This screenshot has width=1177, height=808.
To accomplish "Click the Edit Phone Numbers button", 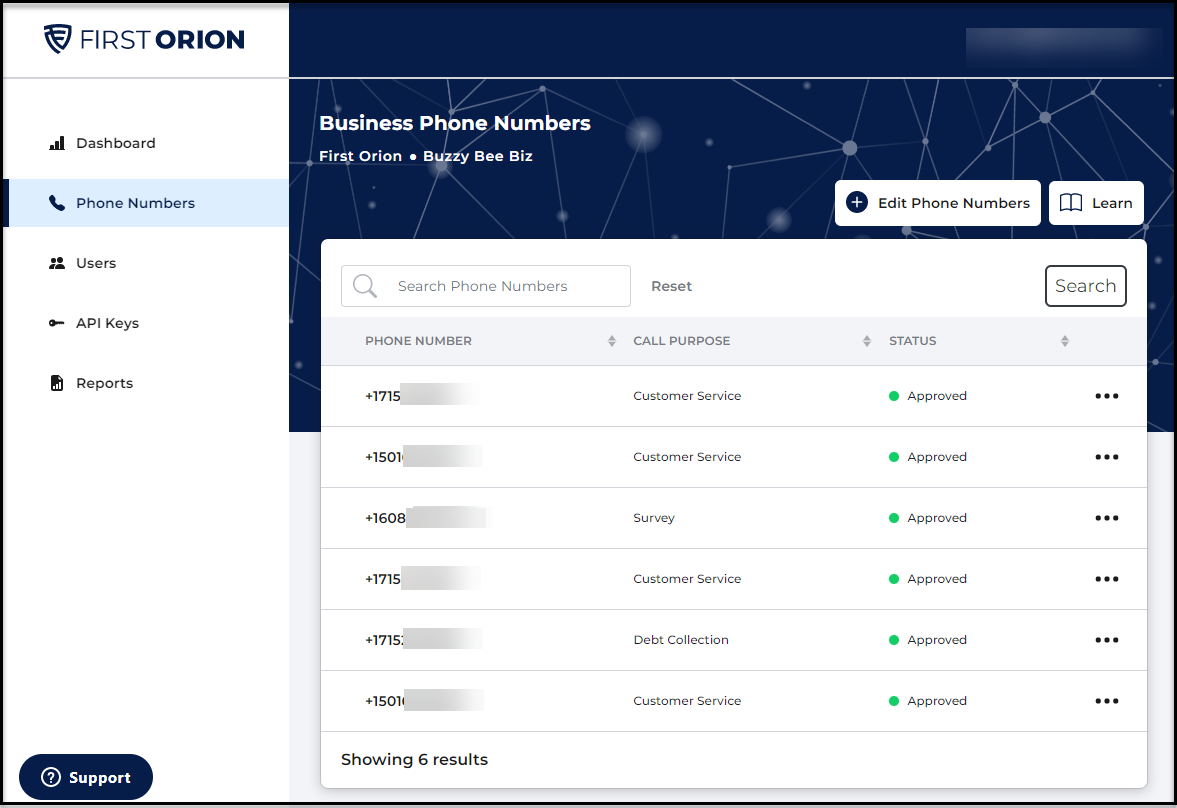I will (x=938, y=203).
